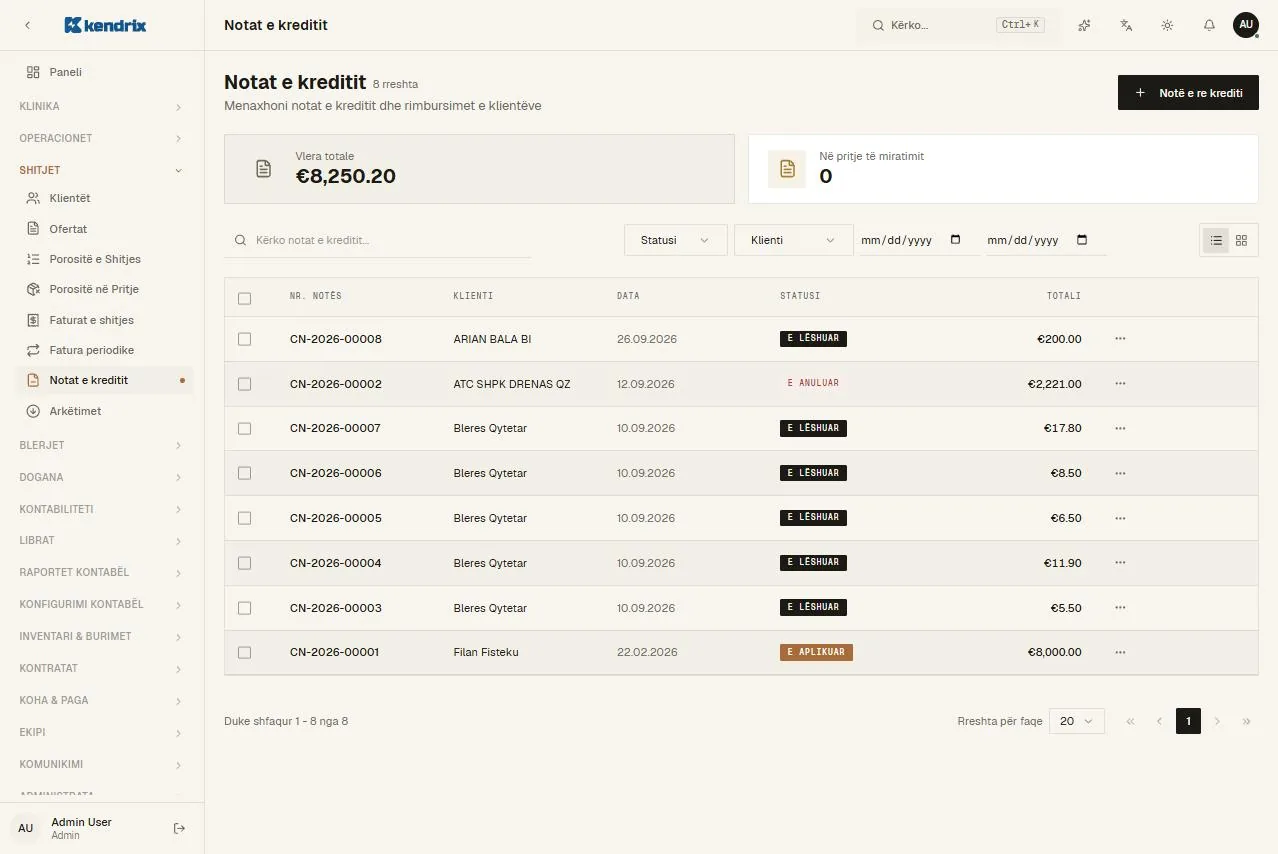The width and height of the screenshot is (1278, 854).
Task: Expand the KLINIKA sidebar section
Action: [x=102, y=106]
